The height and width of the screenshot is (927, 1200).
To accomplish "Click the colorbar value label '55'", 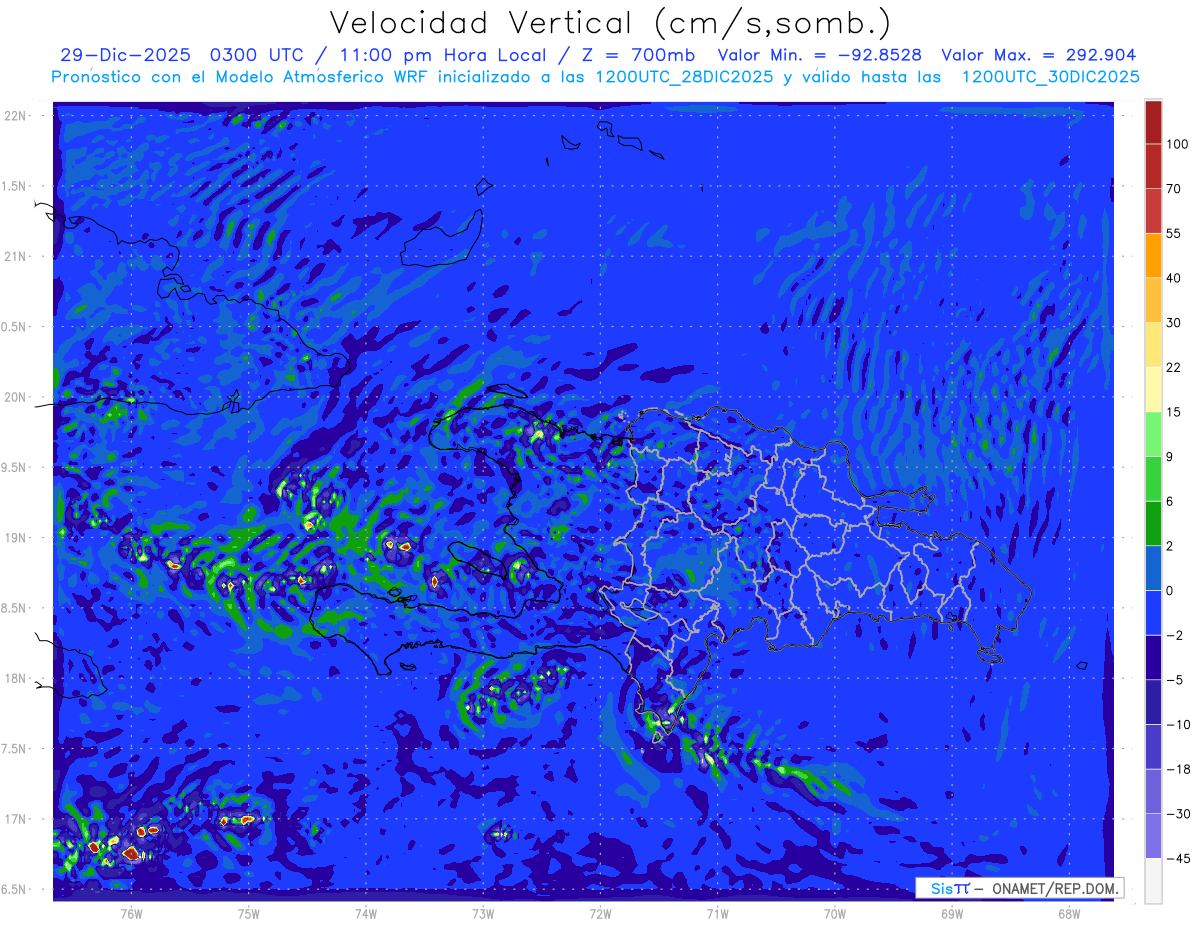I will (x=1174, y=233).
